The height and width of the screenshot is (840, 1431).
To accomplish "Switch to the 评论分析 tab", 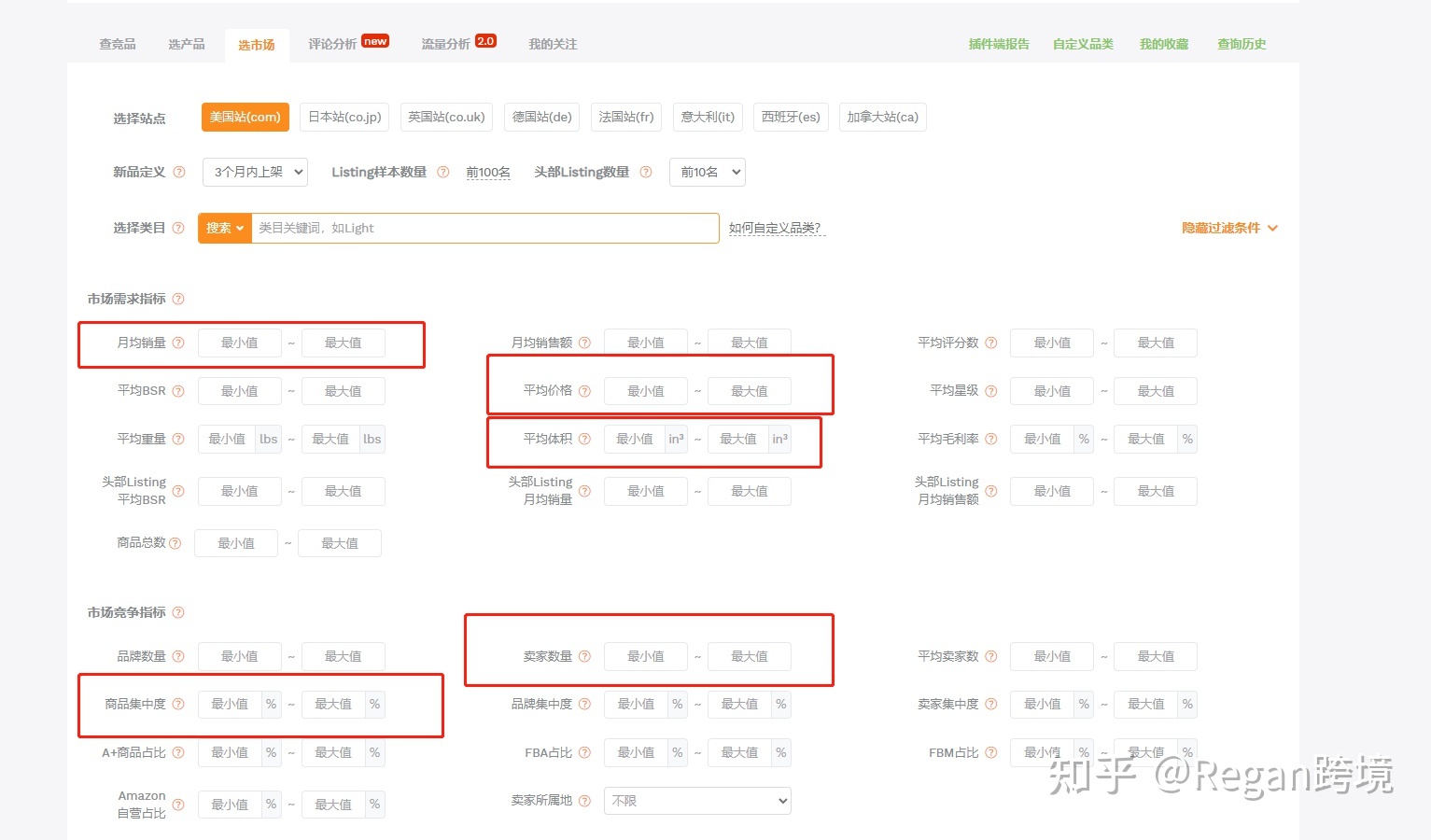I will coord(333,44).
